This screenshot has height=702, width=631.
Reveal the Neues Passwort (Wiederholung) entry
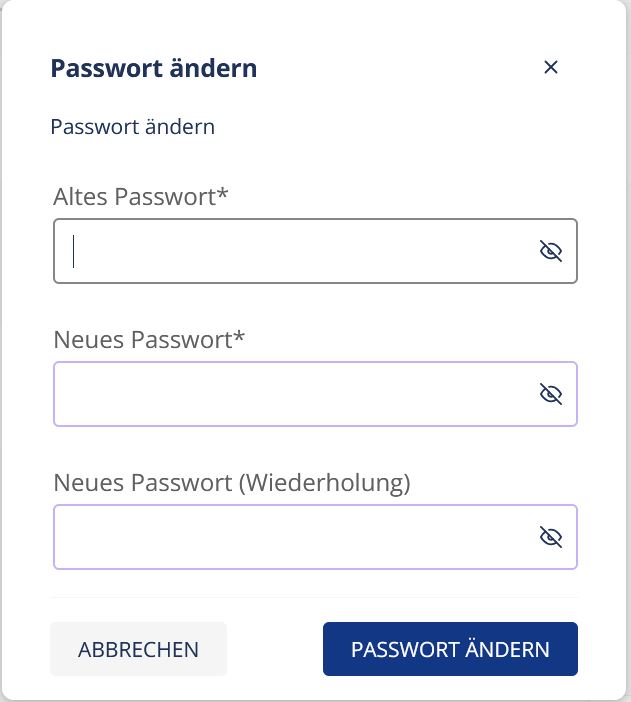pyautogui.click(x=551, y=538)
